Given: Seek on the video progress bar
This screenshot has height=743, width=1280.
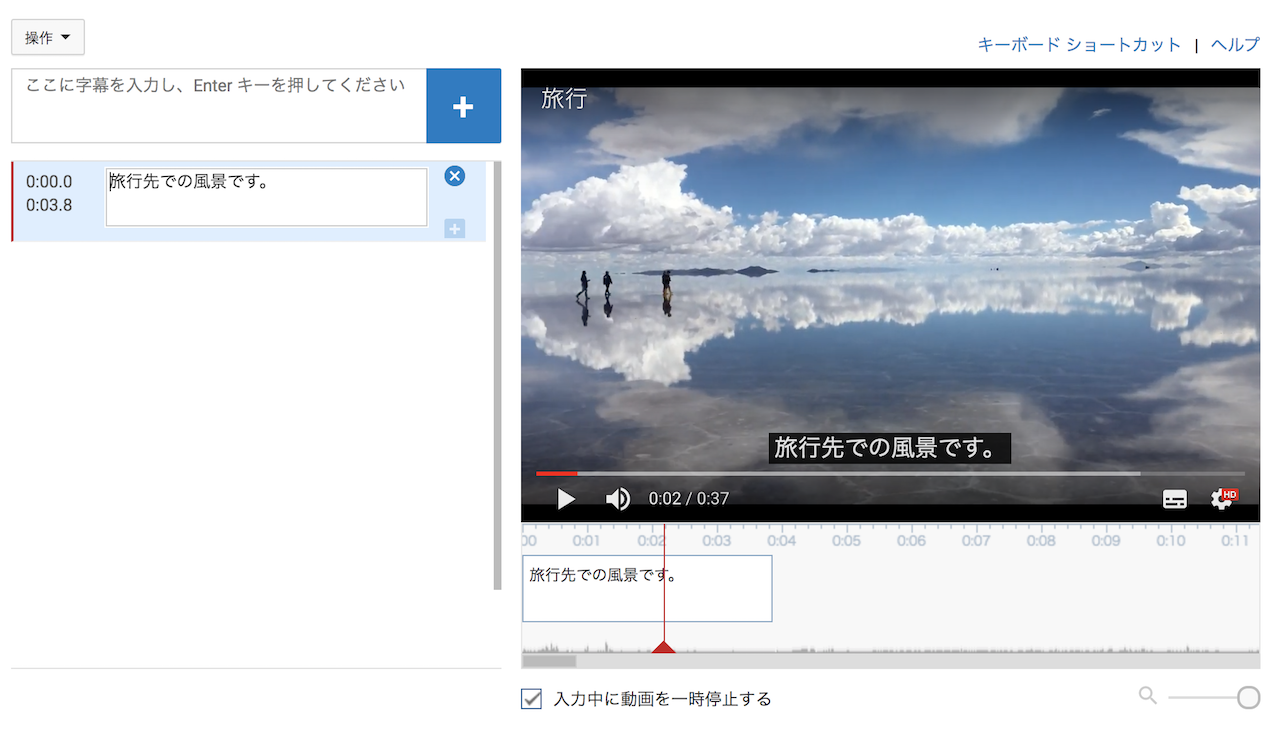Looking at the screenshot, I should click(890, 473).
